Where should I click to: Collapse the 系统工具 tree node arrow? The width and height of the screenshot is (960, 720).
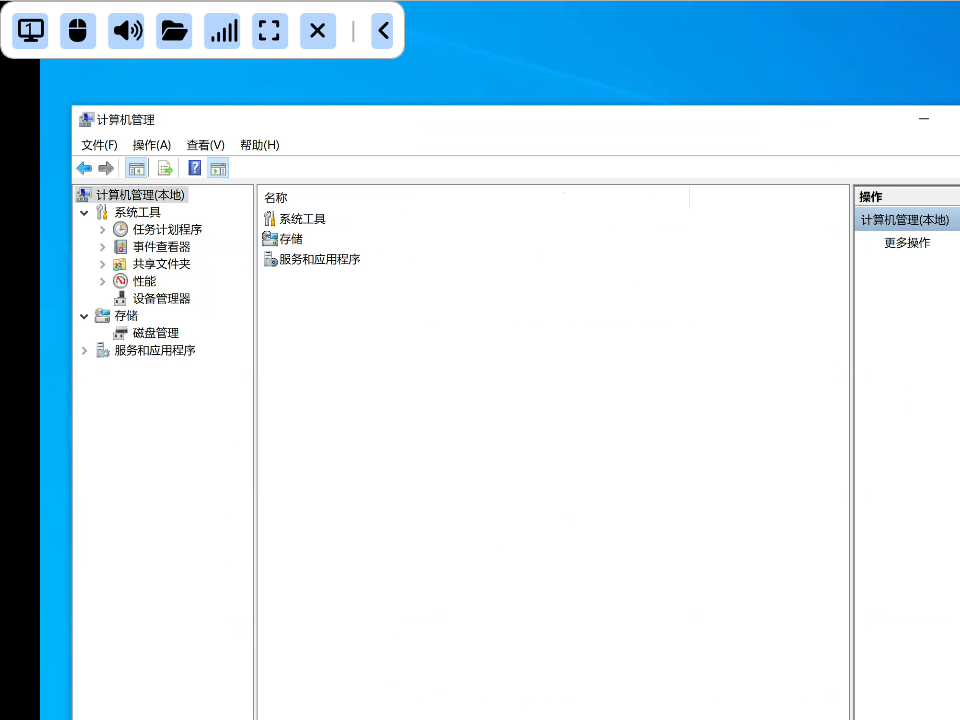(84, 213)
